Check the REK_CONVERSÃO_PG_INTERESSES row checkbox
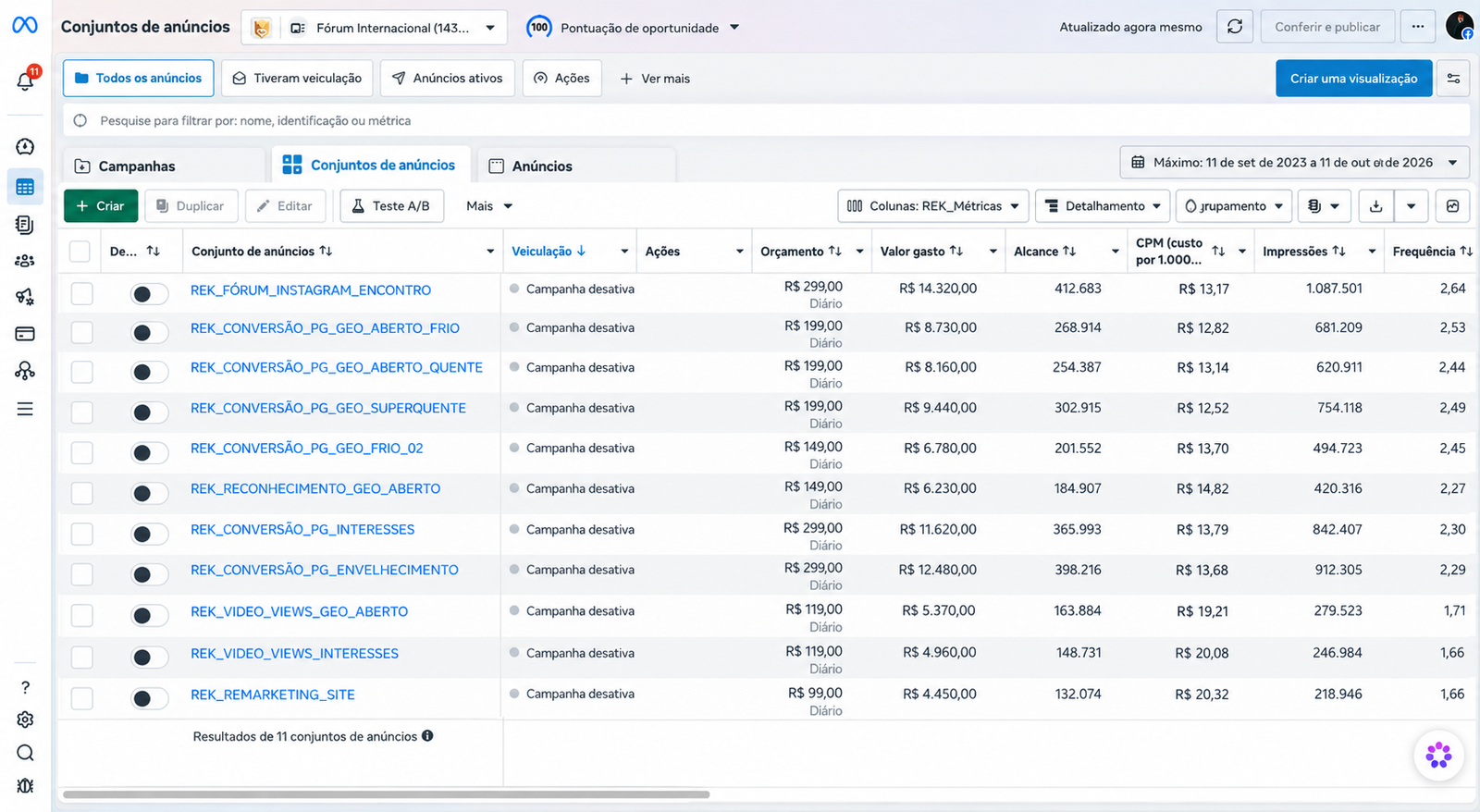Screen dimensions: 1480x812 82,534
